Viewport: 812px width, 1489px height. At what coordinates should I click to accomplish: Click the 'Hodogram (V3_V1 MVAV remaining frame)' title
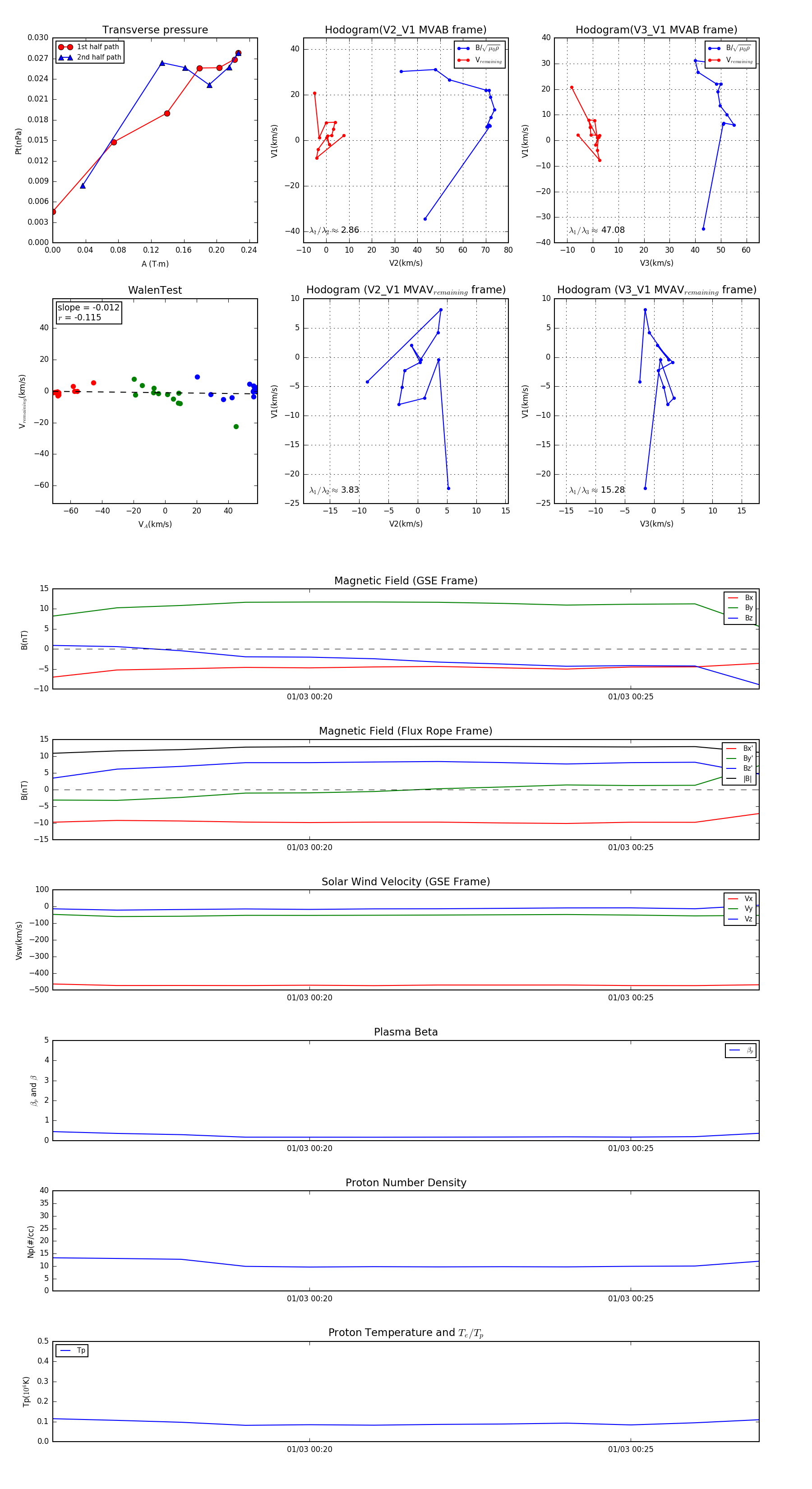[x=656, y=290]
